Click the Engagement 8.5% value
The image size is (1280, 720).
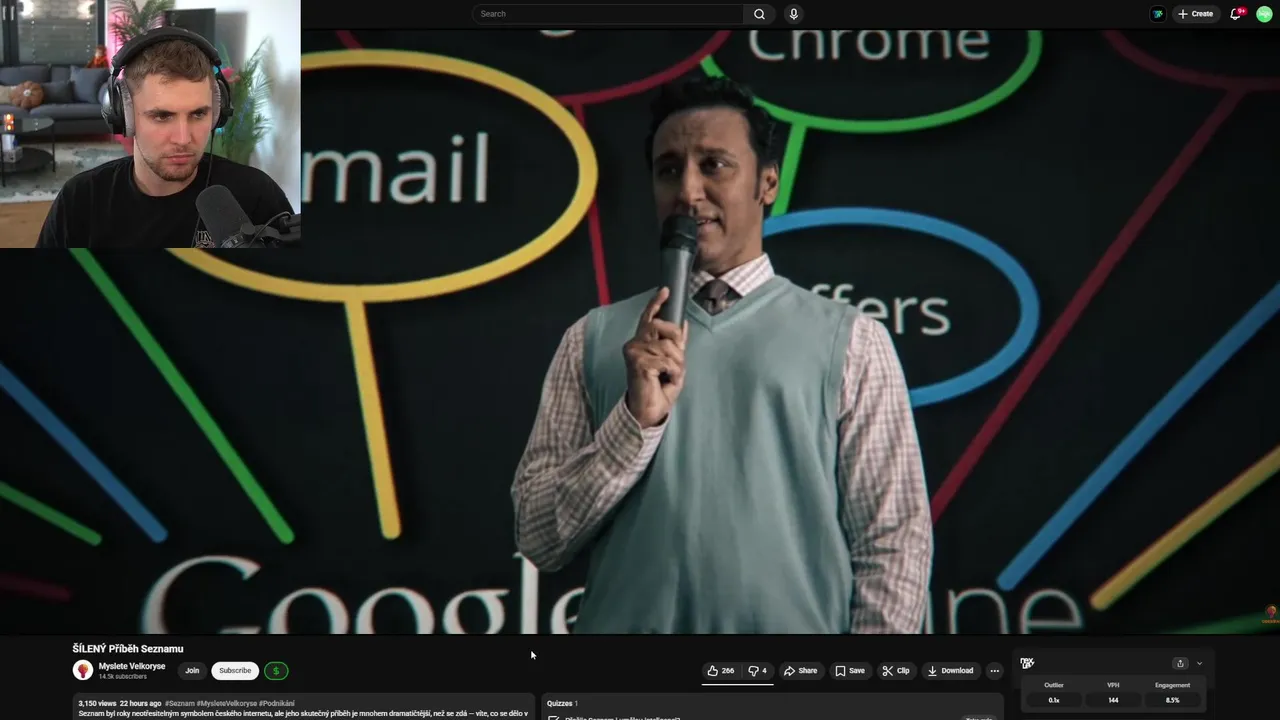pos(1172,700)
